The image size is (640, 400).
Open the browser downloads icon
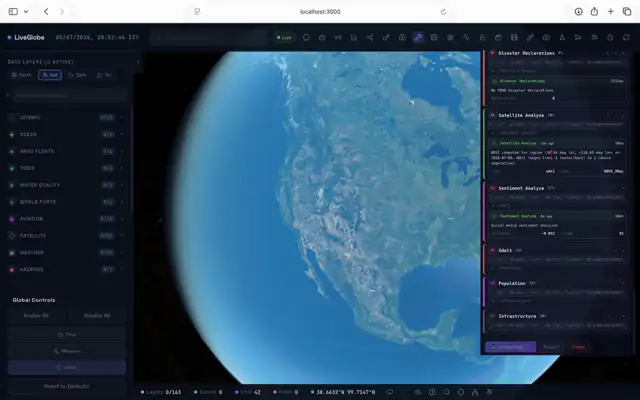coord(578,11)
